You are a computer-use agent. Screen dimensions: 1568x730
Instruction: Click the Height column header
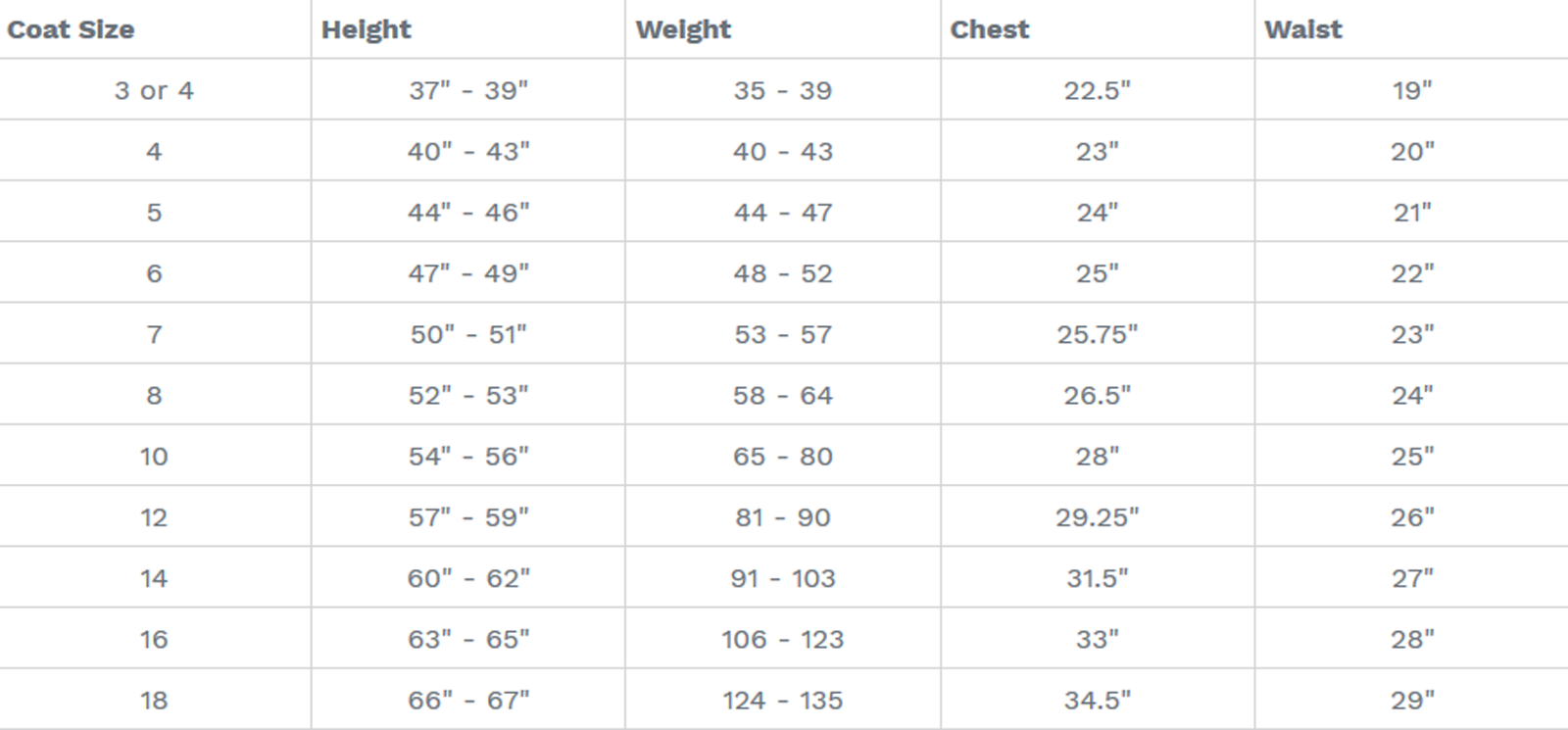(367, 29)
